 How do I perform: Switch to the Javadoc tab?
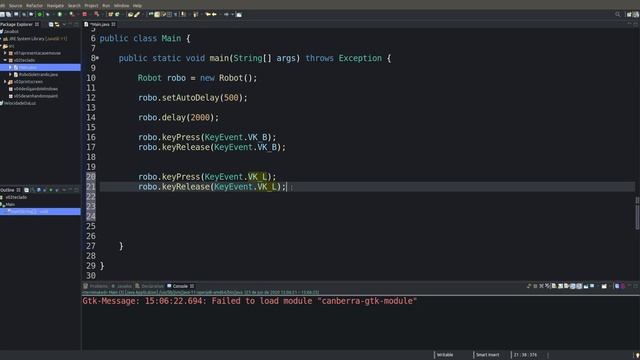122,286
